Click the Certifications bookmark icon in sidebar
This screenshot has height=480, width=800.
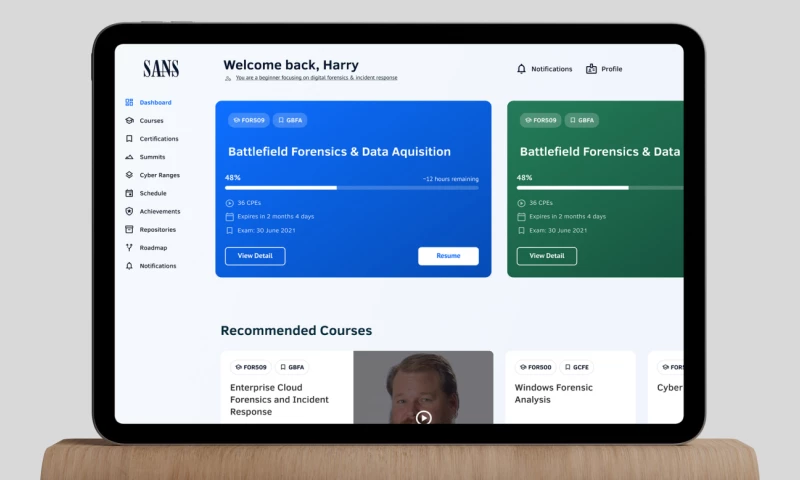129,139
